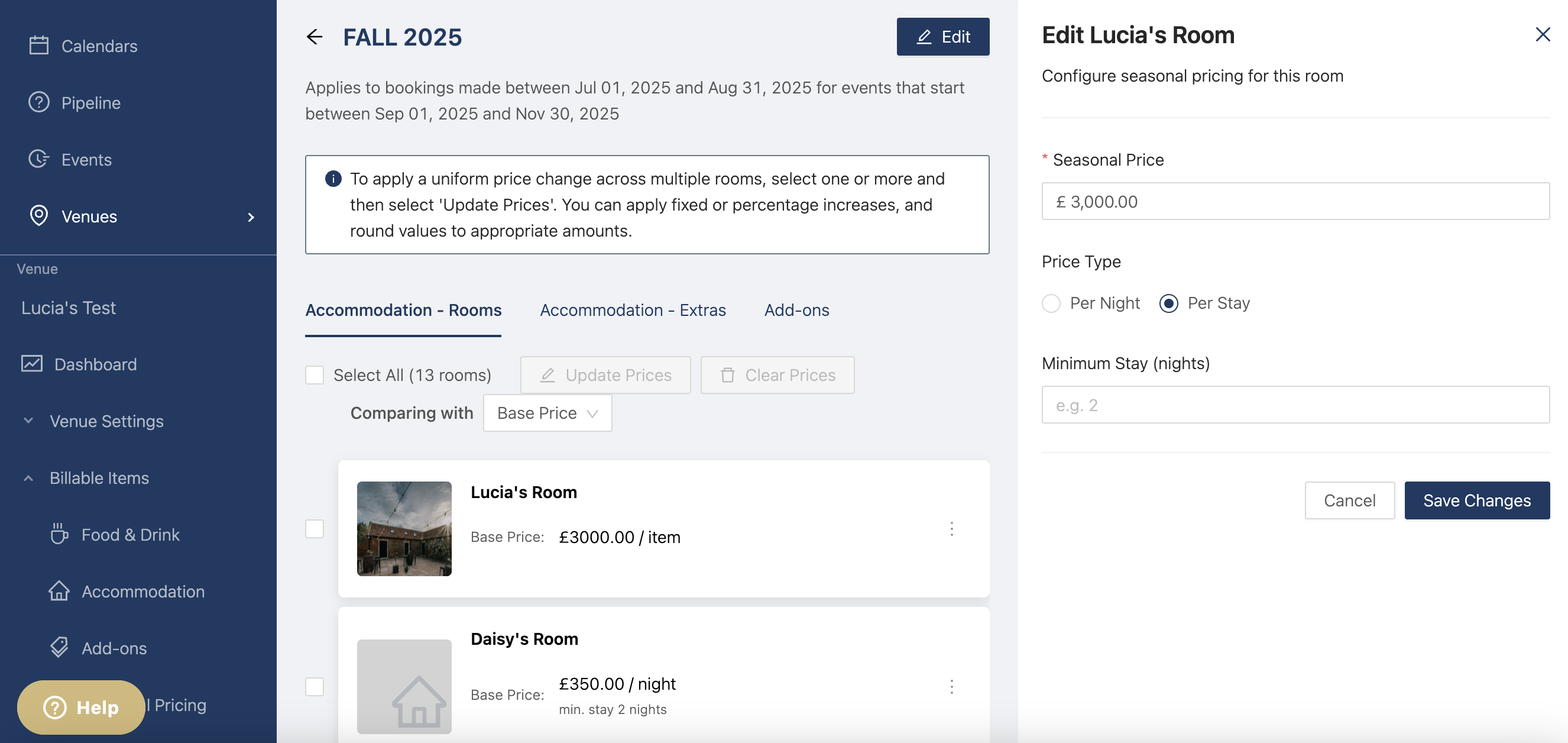Image resolution: width=1568 pixels, height=743 pixels.
Task: Check the Daisy's Room checkbox
Action: 314,687
